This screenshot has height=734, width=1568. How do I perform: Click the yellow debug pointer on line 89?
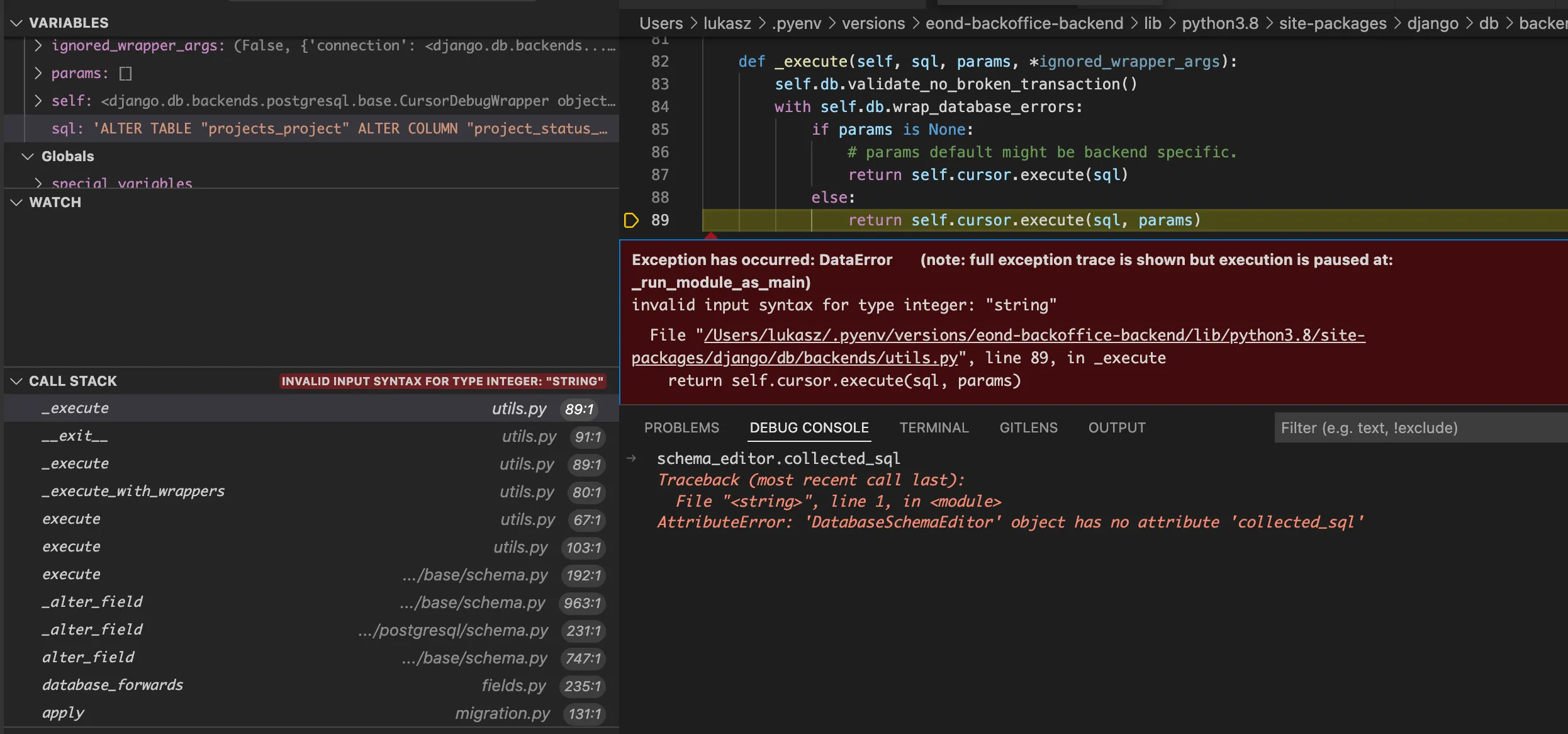click(x=631, y=220)
